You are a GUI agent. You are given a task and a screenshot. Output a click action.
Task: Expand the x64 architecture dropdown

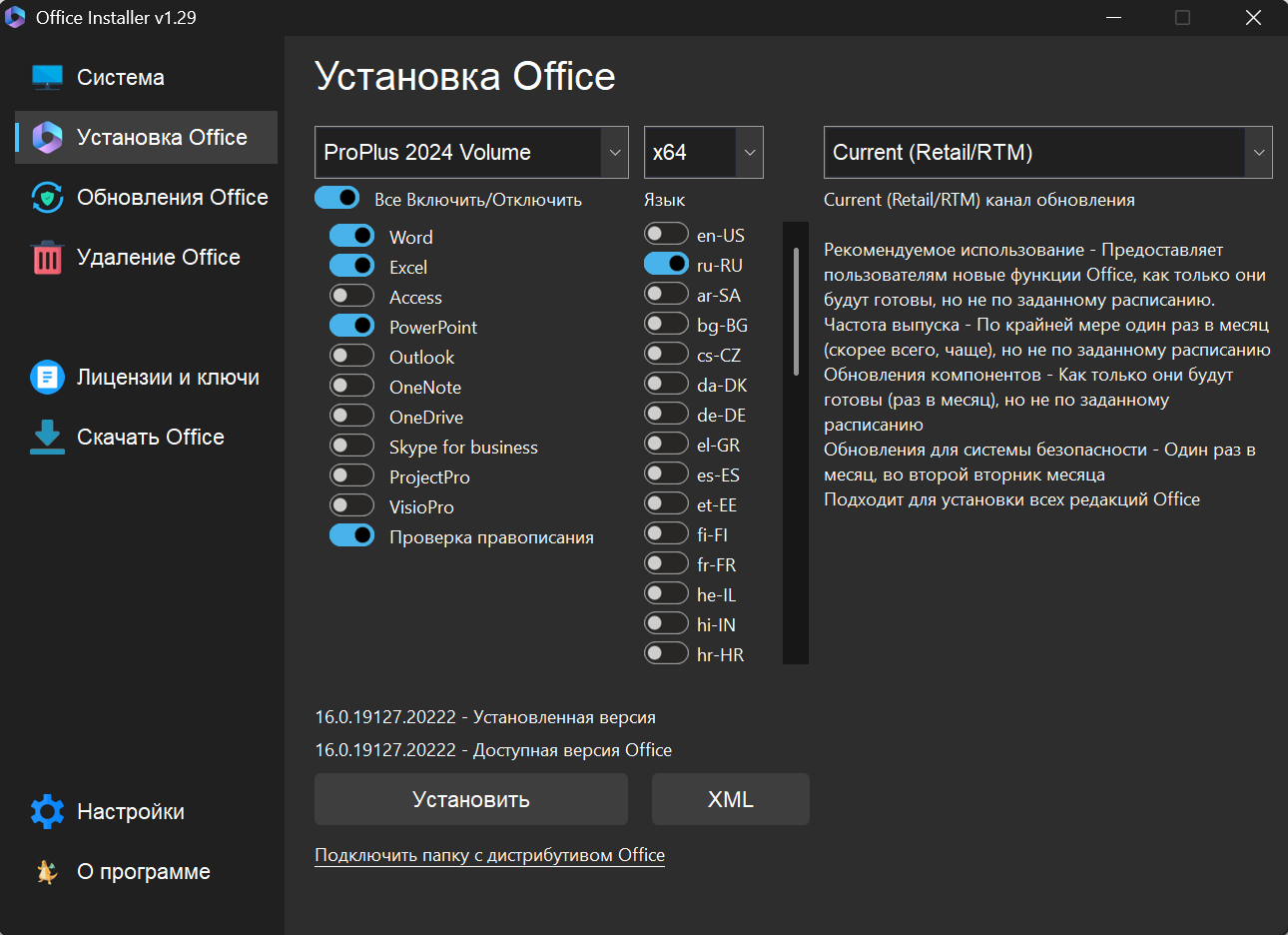coord(703,153)
